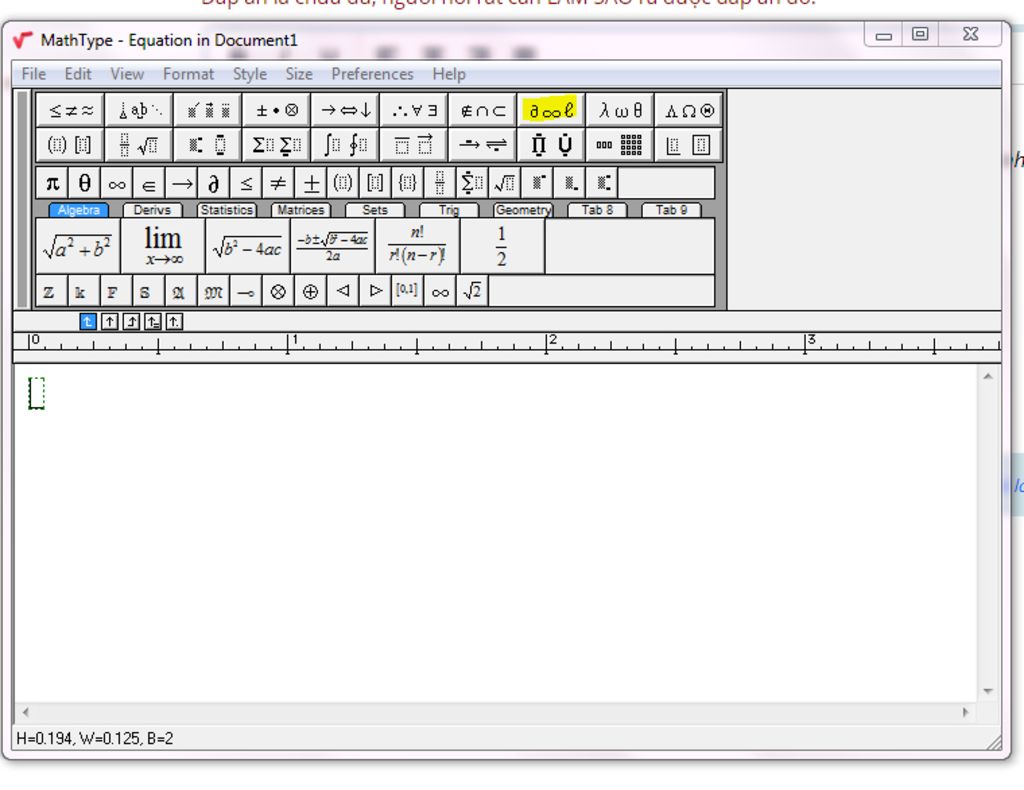The image size is (1024, 790).
Task: Insert the circled plus symbol
Action: (x=310, y=291)
